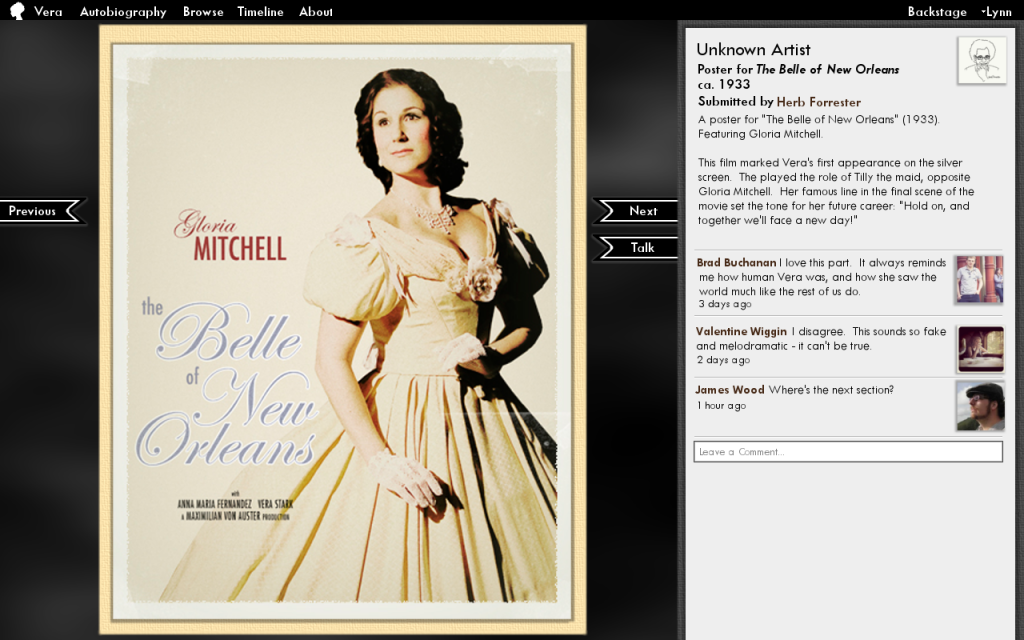1024x640 pixels.
Task: Open the Unknown Artist sketch portrait thumbnail
Action: pyautogui.click(x=982, y=60)
